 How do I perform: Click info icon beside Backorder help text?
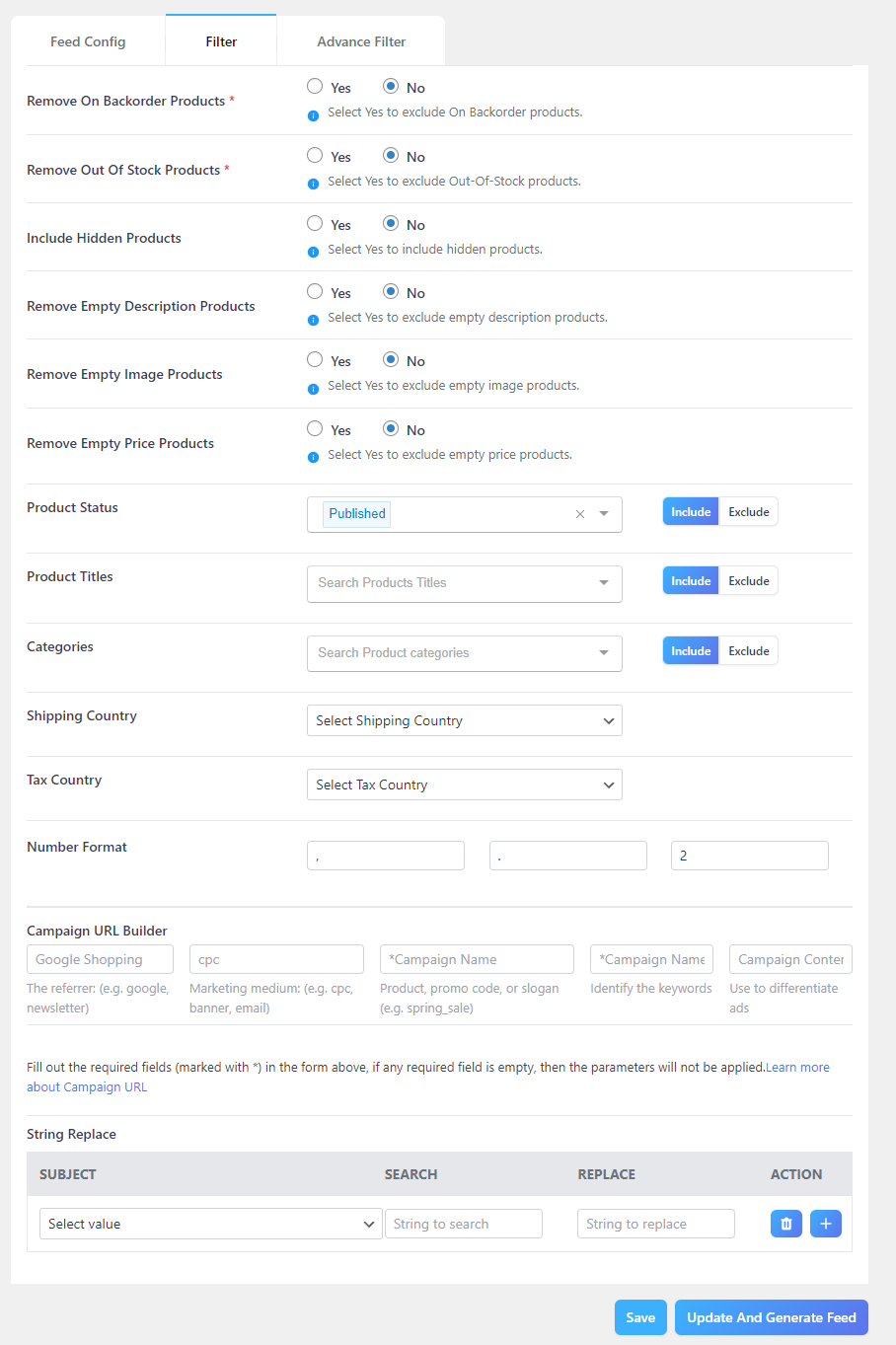pos(313,114)
